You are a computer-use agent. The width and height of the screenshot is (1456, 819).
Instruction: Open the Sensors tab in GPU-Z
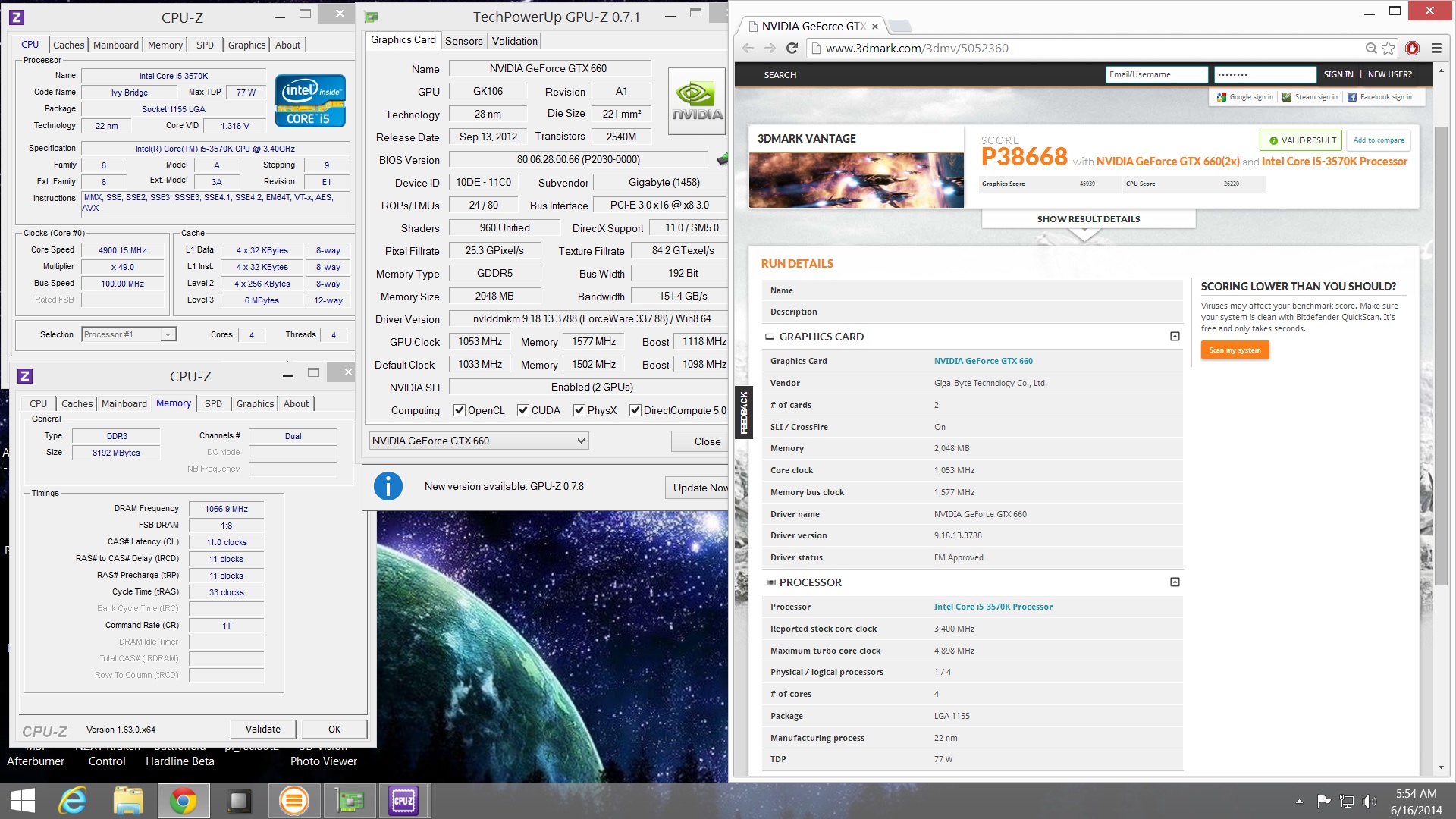click(x=463, y=41)
